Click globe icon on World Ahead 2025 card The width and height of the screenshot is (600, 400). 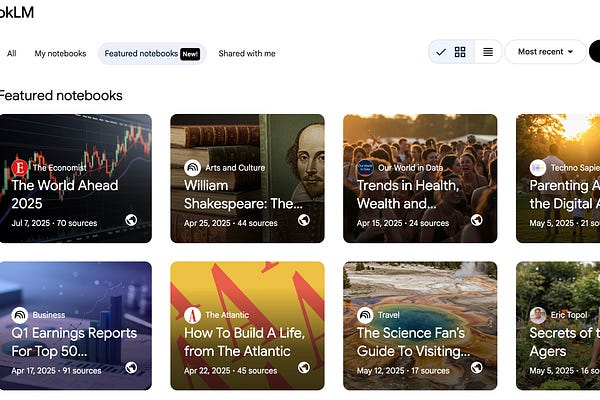coord(131,220)
